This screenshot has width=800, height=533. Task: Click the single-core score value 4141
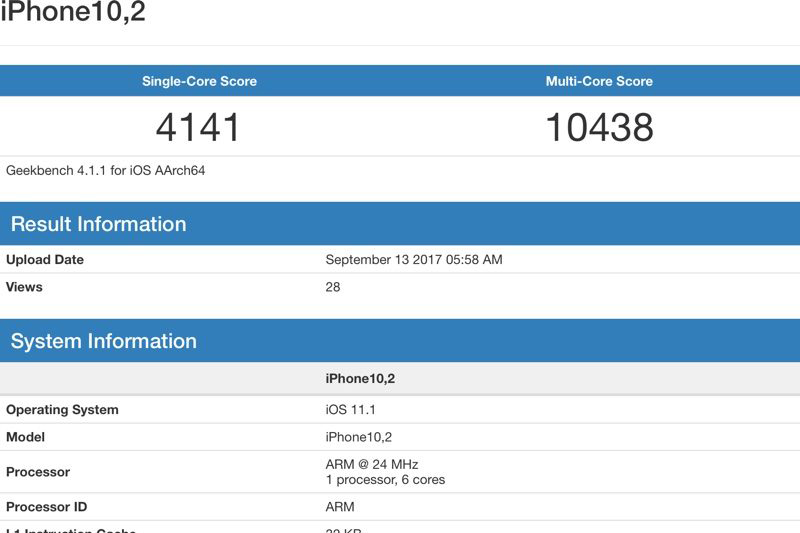199,127
